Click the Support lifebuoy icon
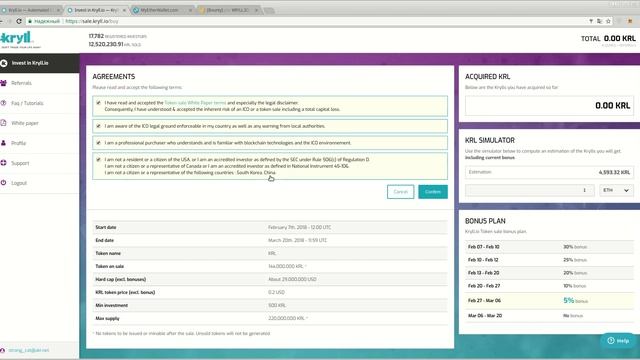 pyautogui.click(x=4, y=163)
